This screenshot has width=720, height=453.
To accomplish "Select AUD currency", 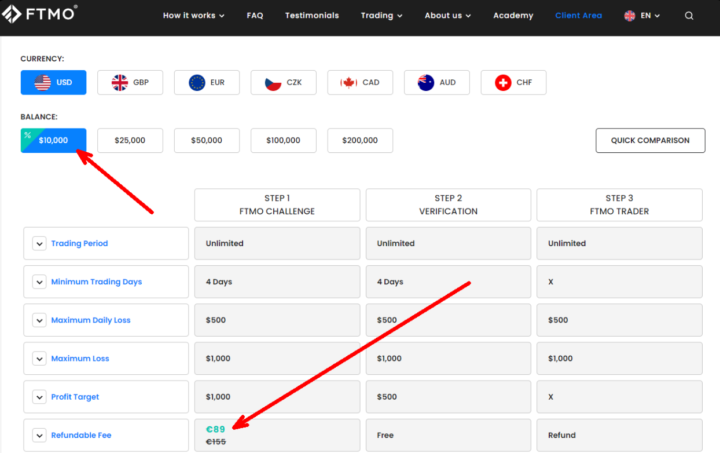I will [x=437, y=82].
